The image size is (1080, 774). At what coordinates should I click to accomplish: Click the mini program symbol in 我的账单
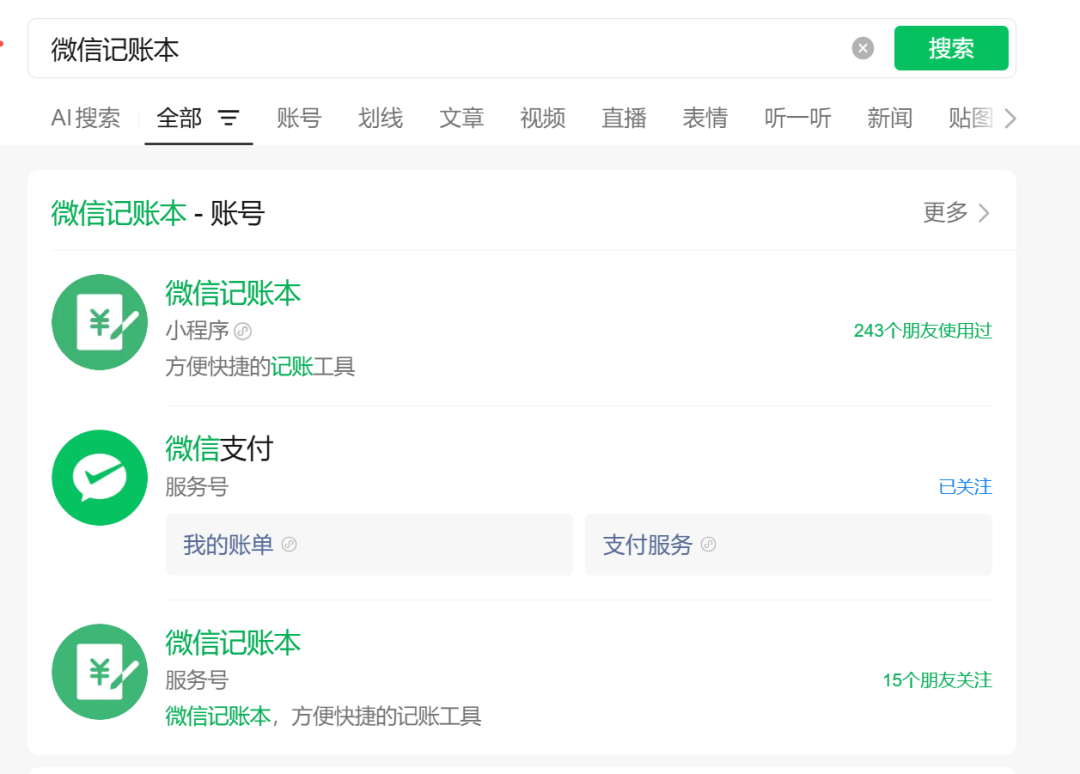tap(289, 545)
